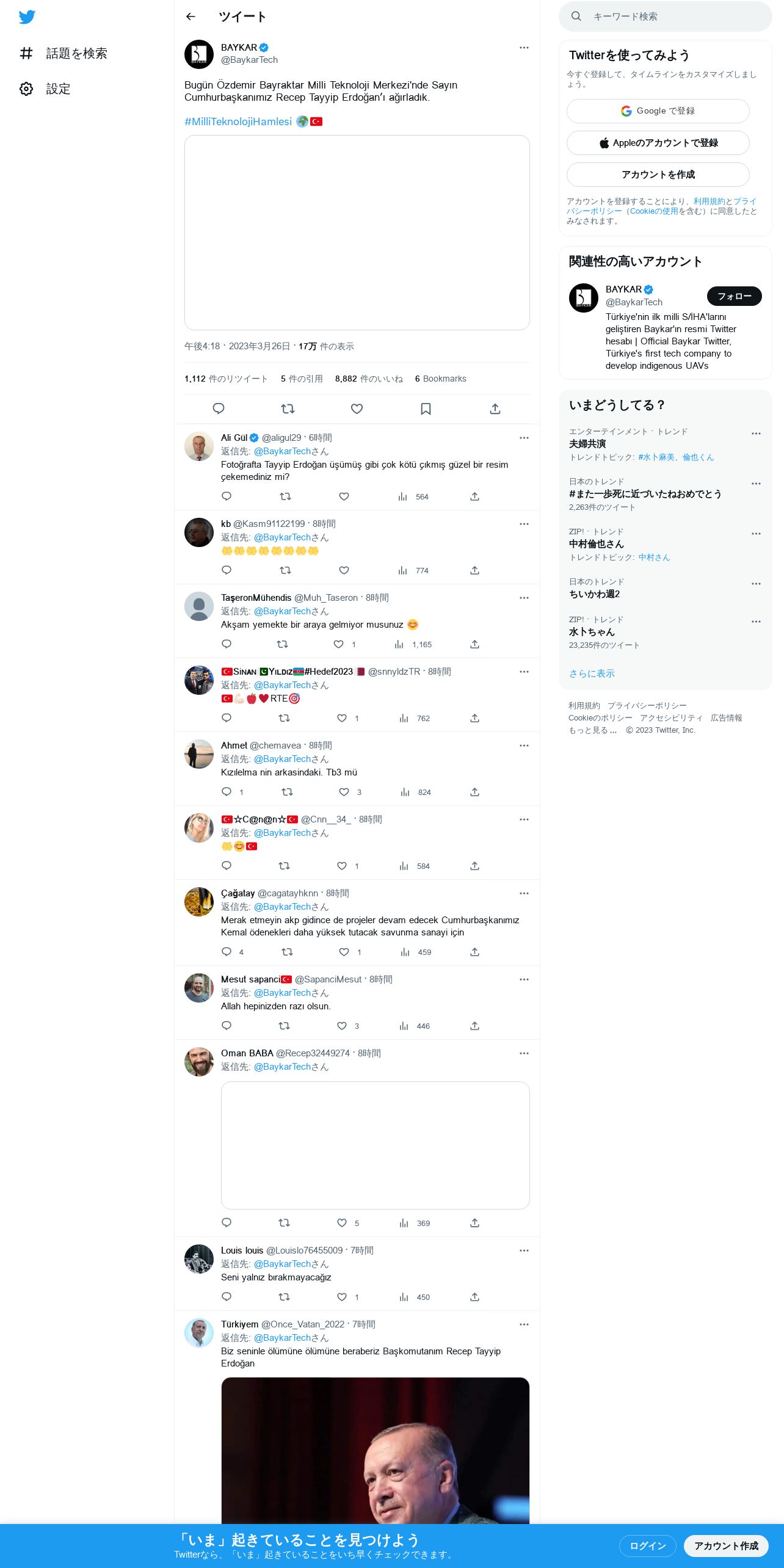784x1568 pixels.
Task: Click the #MilliTeknolojiHamlesi hashtag link
Action: 238,122
